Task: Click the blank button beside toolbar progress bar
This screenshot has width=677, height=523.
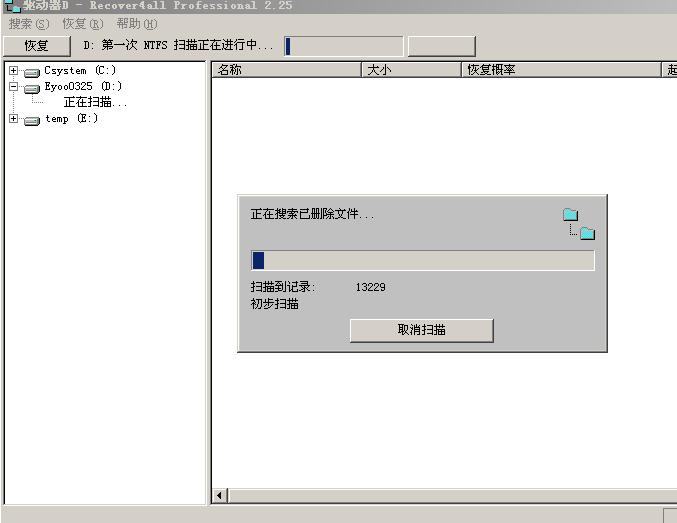Action: pos(441,46)
